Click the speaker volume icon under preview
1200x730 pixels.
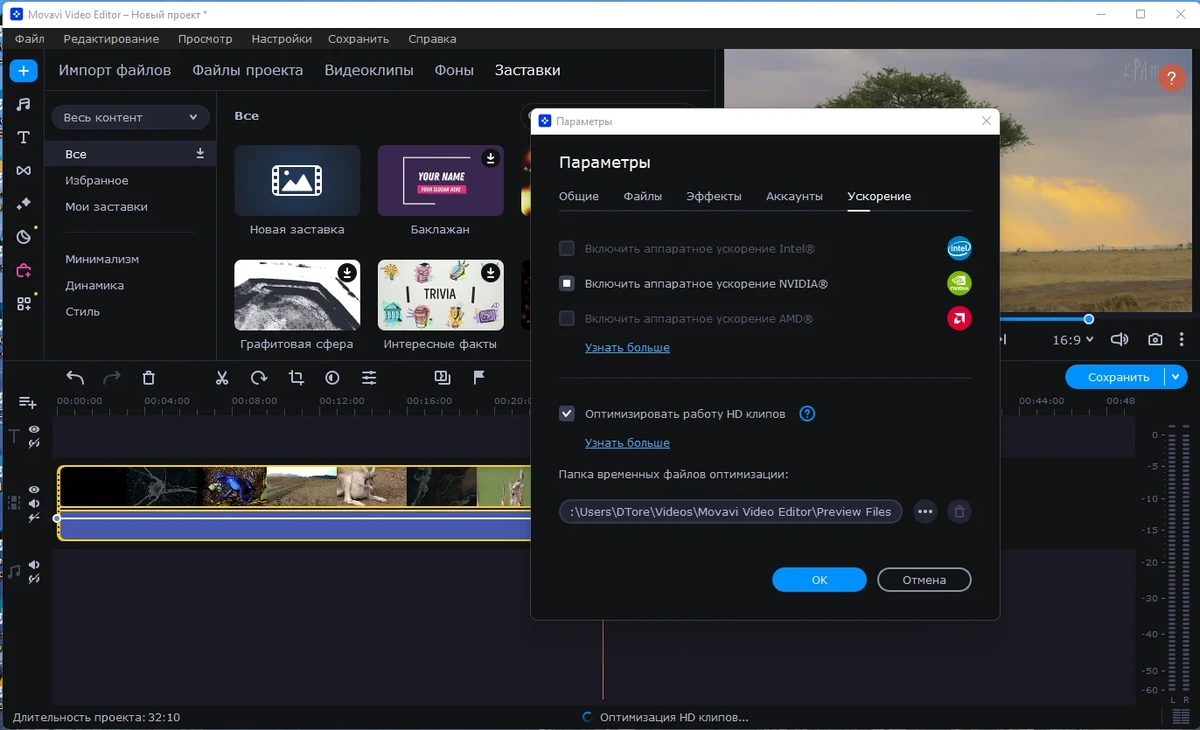1120,340
